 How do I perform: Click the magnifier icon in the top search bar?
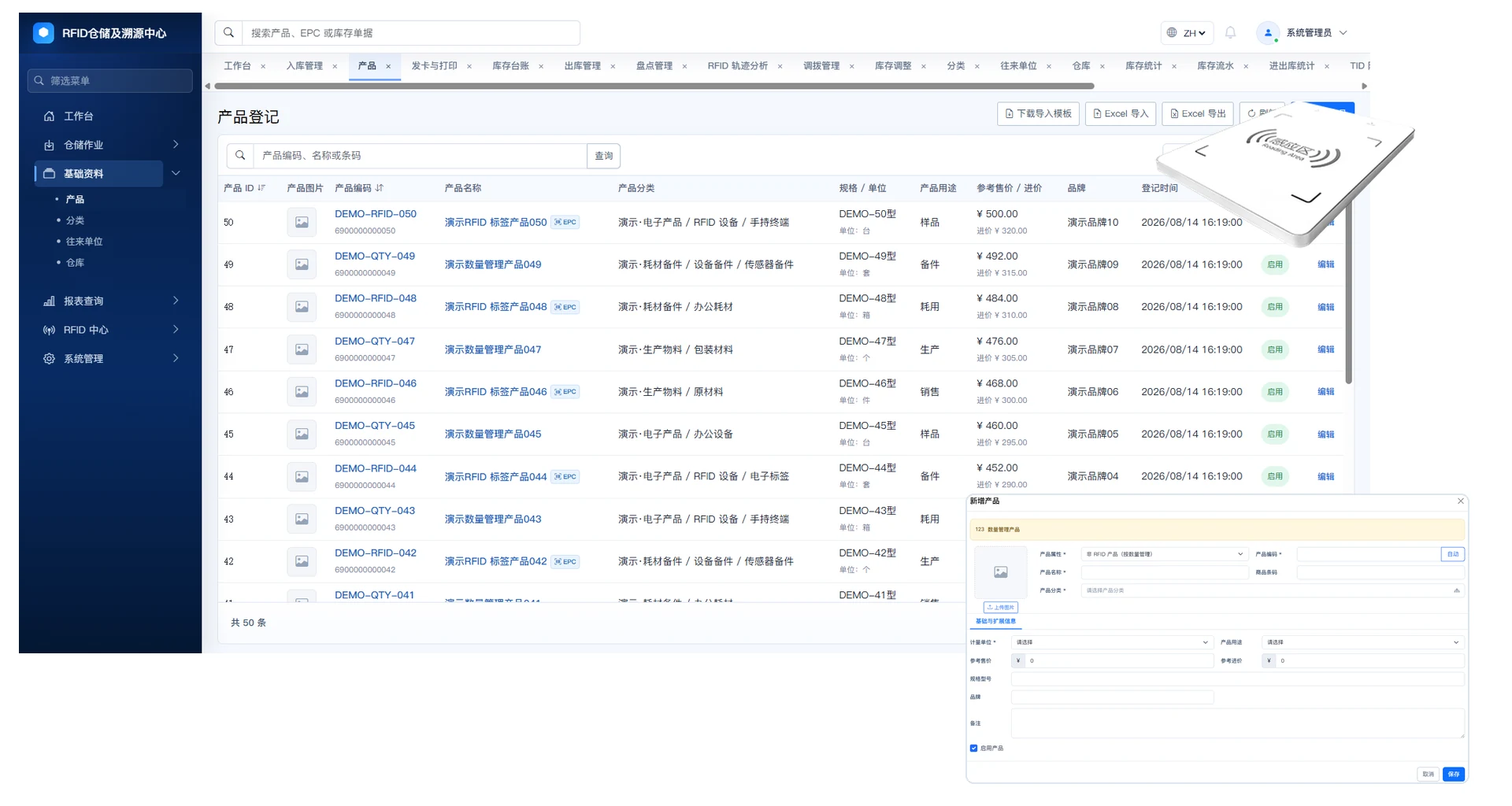coord(228,32)
